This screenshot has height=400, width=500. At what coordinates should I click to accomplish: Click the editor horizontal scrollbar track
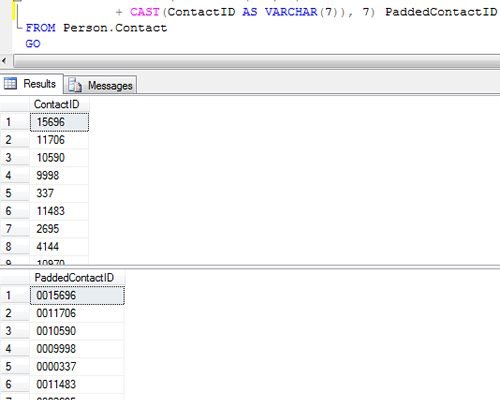coord(256,61)
